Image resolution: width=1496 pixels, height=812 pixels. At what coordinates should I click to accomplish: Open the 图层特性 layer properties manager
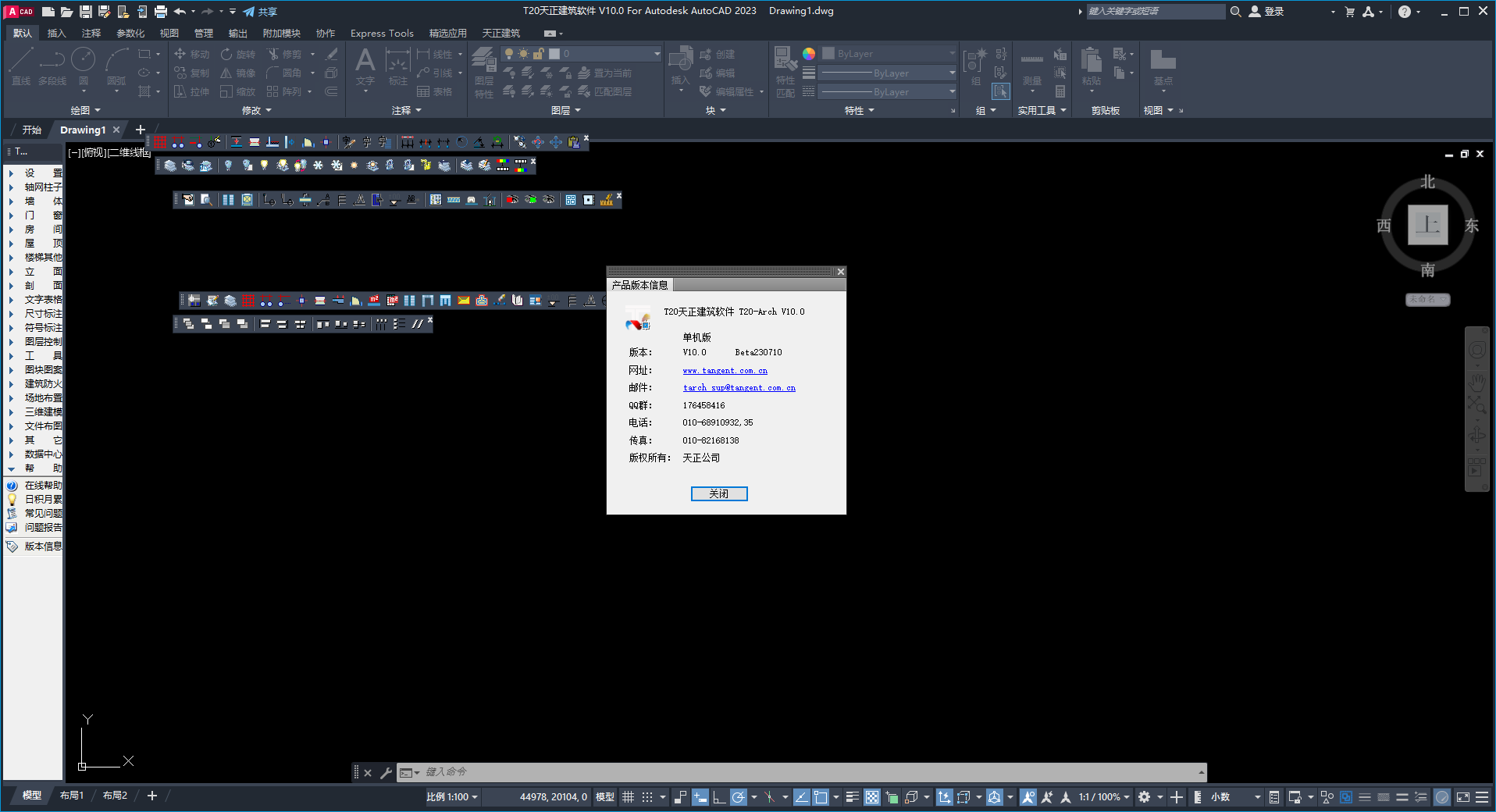pyautogui.click(x=483, y=70)
